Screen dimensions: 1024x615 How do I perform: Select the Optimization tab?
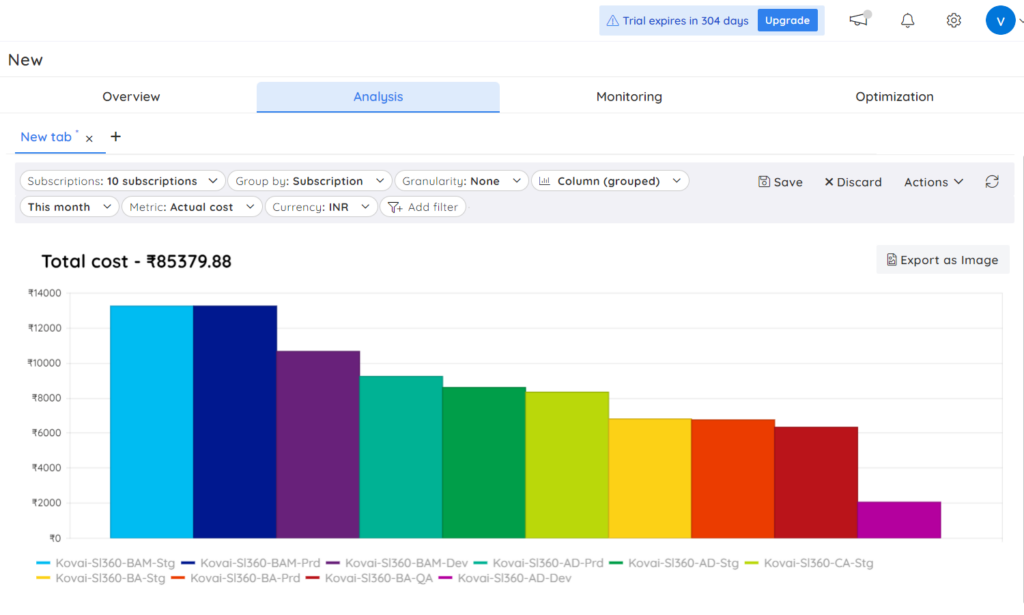point(894,96)
